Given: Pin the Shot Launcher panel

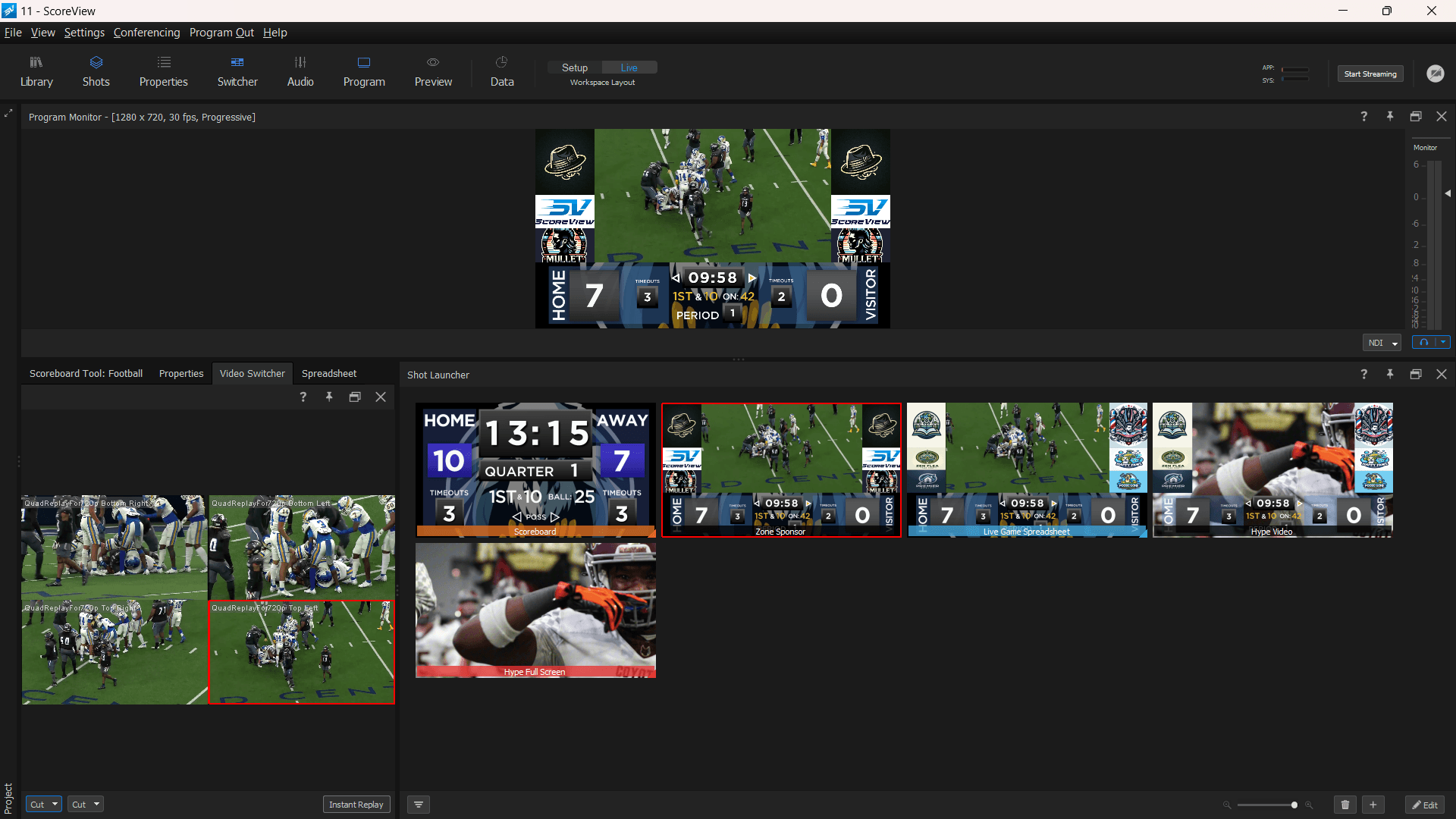Looking at the screenshot, I should pos(1390,374).
